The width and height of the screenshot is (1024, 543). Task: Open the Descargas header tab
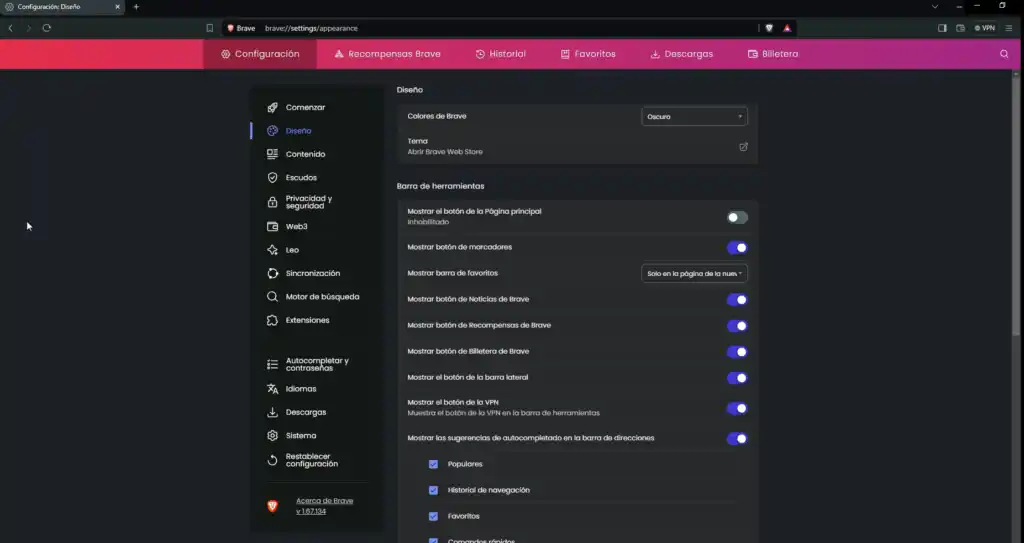pos(681,54)
